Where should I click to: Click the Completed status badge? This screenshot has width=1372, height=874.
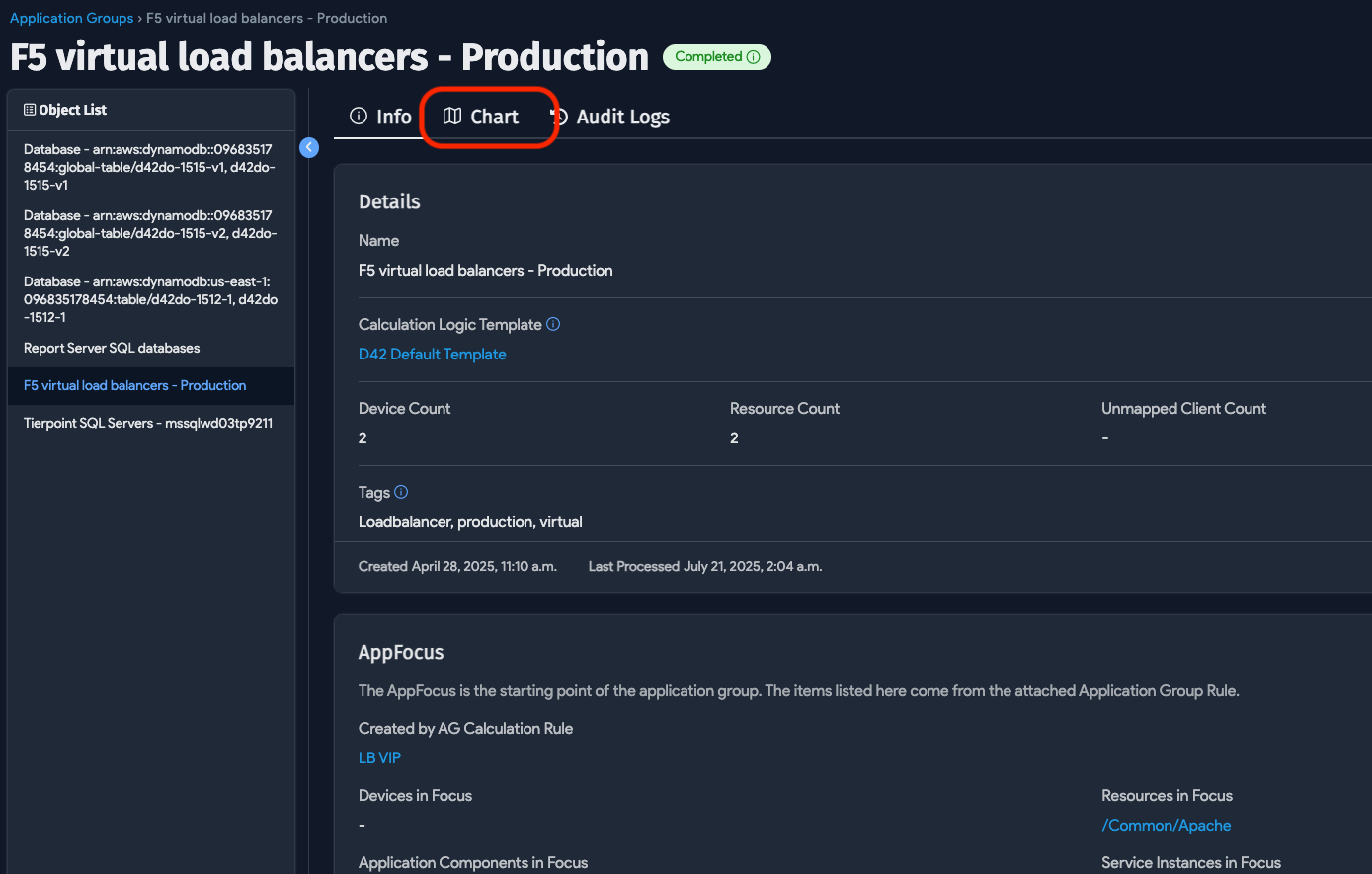[x=708, y=57]
